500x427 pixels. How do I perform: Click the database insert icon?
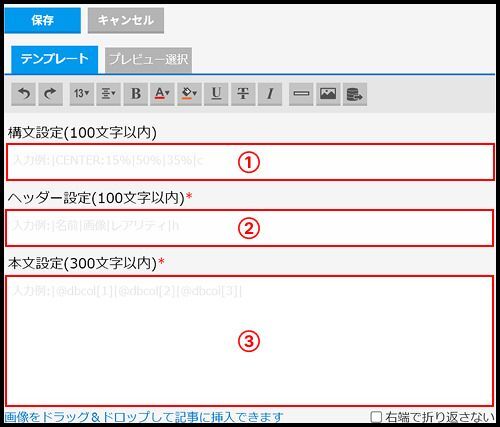tap(355, 94)
